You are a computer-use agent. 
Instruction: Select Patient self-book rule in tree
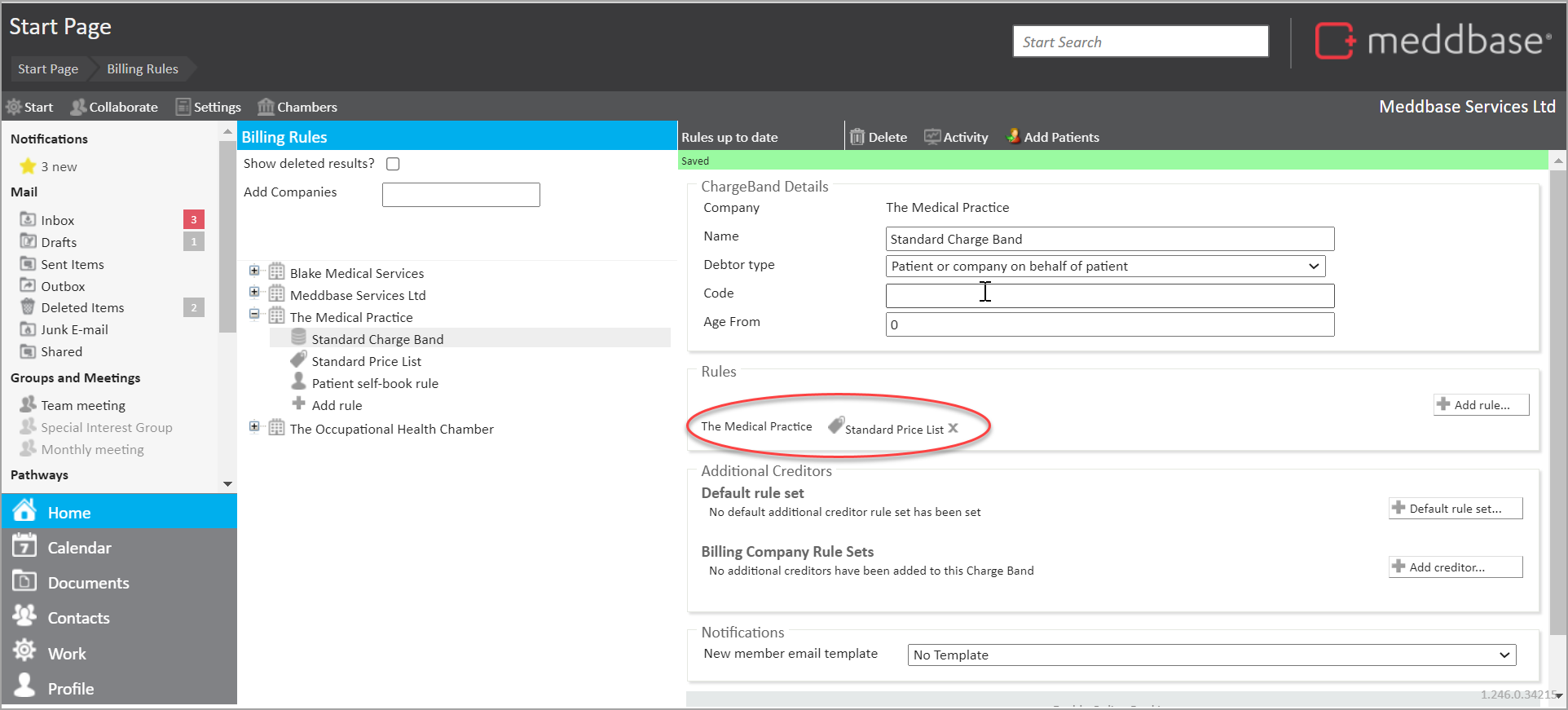click(x=374, y=383)
